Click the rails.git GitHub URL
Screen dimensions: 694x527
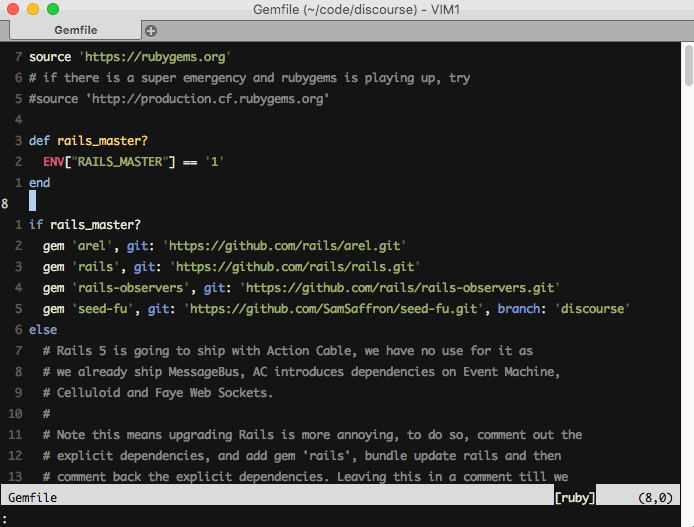pos(295,267)
